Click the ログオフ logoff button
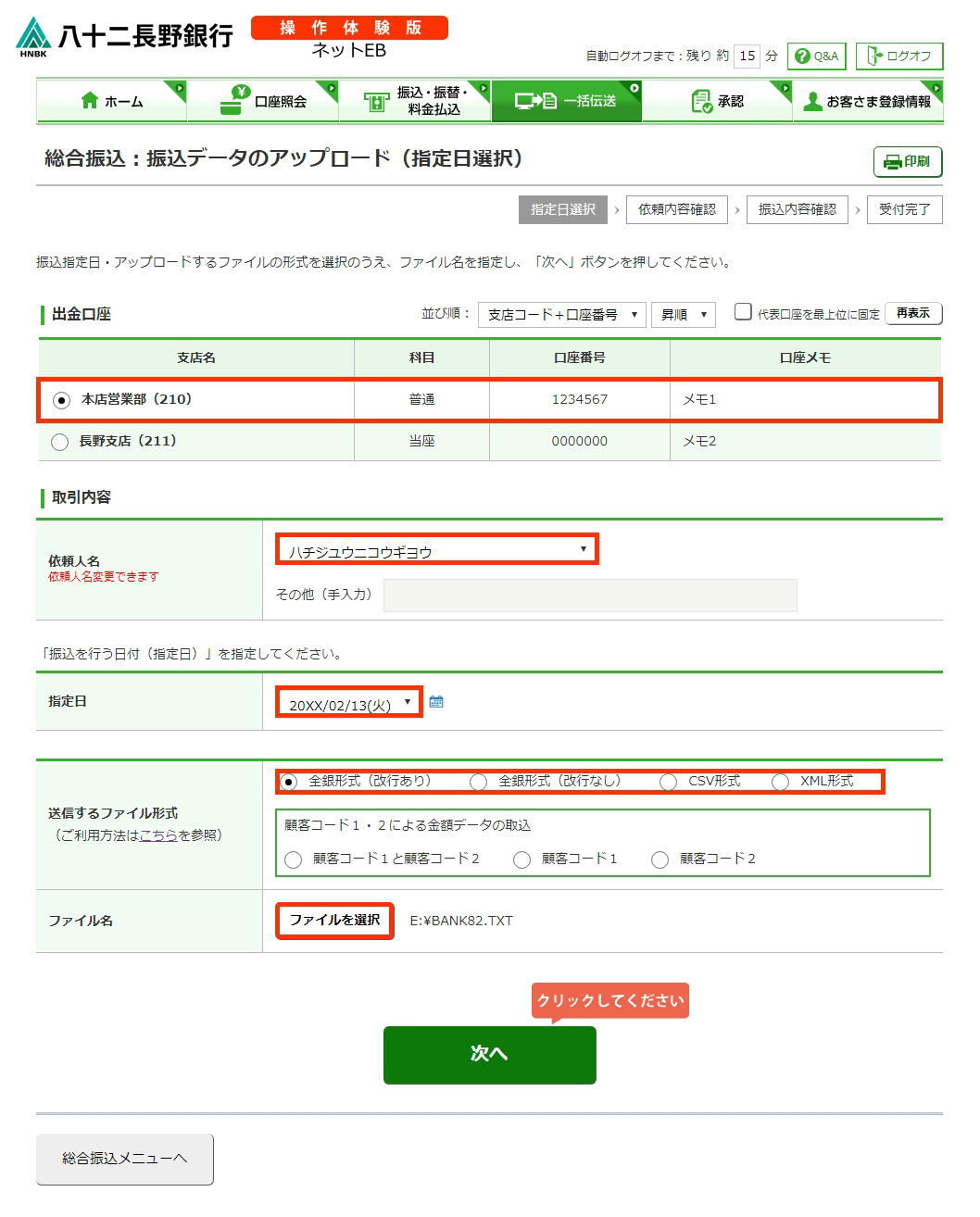Screen dimensions: 980x1217 (898, 56)
